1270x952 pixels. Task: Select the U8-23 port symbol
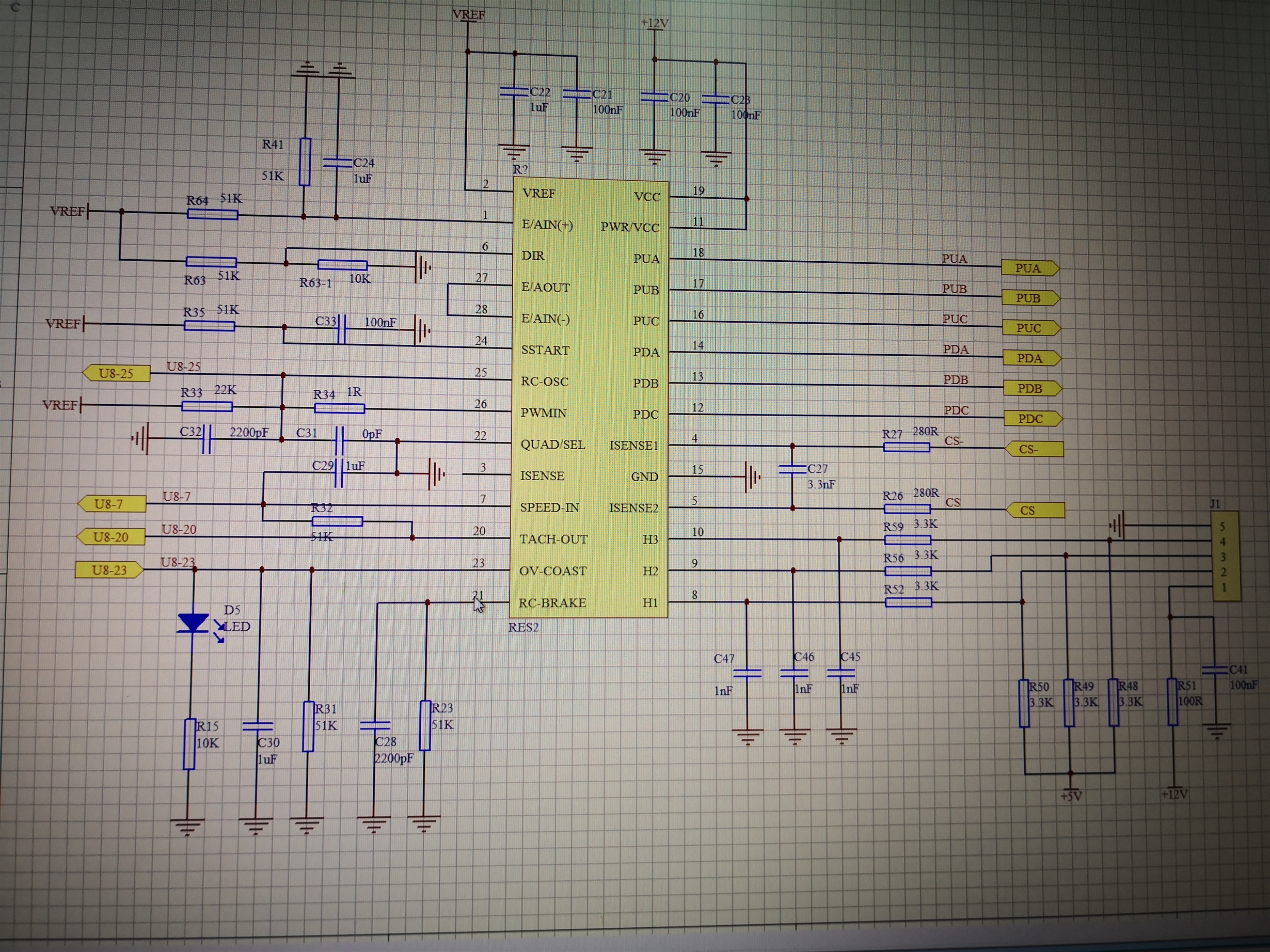(x=109, y=570)
